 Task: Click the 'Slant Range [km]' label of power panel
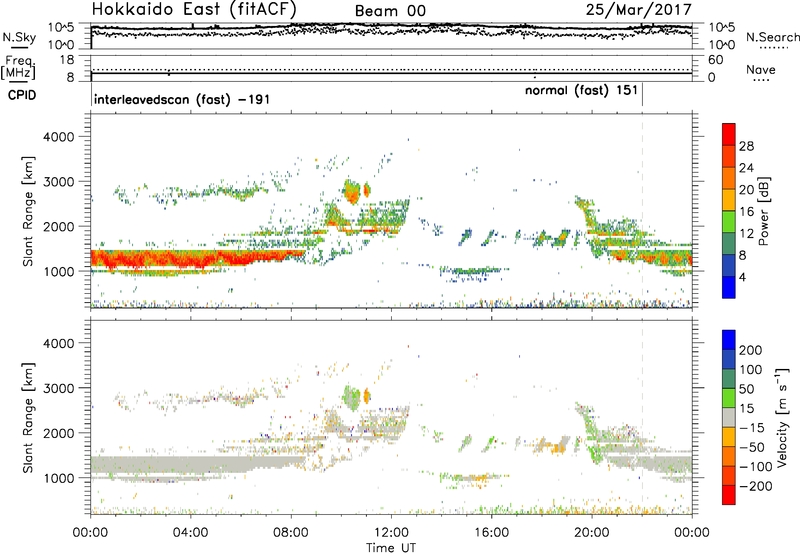click(x=28, y=212)
